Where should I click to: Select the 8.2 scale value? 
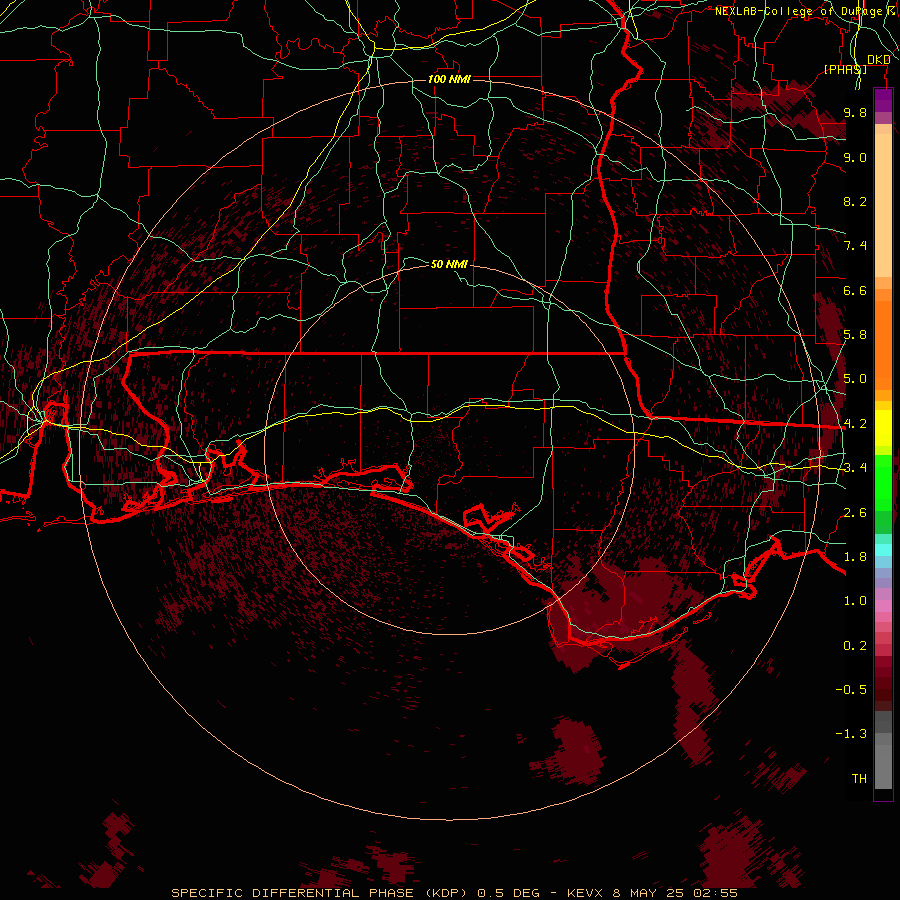pos(855,201)
